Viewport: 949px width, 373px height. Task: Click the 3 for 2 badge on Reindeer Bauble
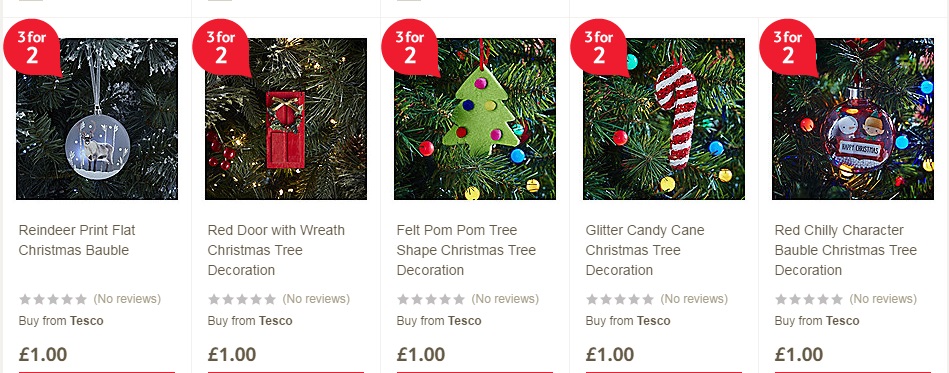coord(33,47)
